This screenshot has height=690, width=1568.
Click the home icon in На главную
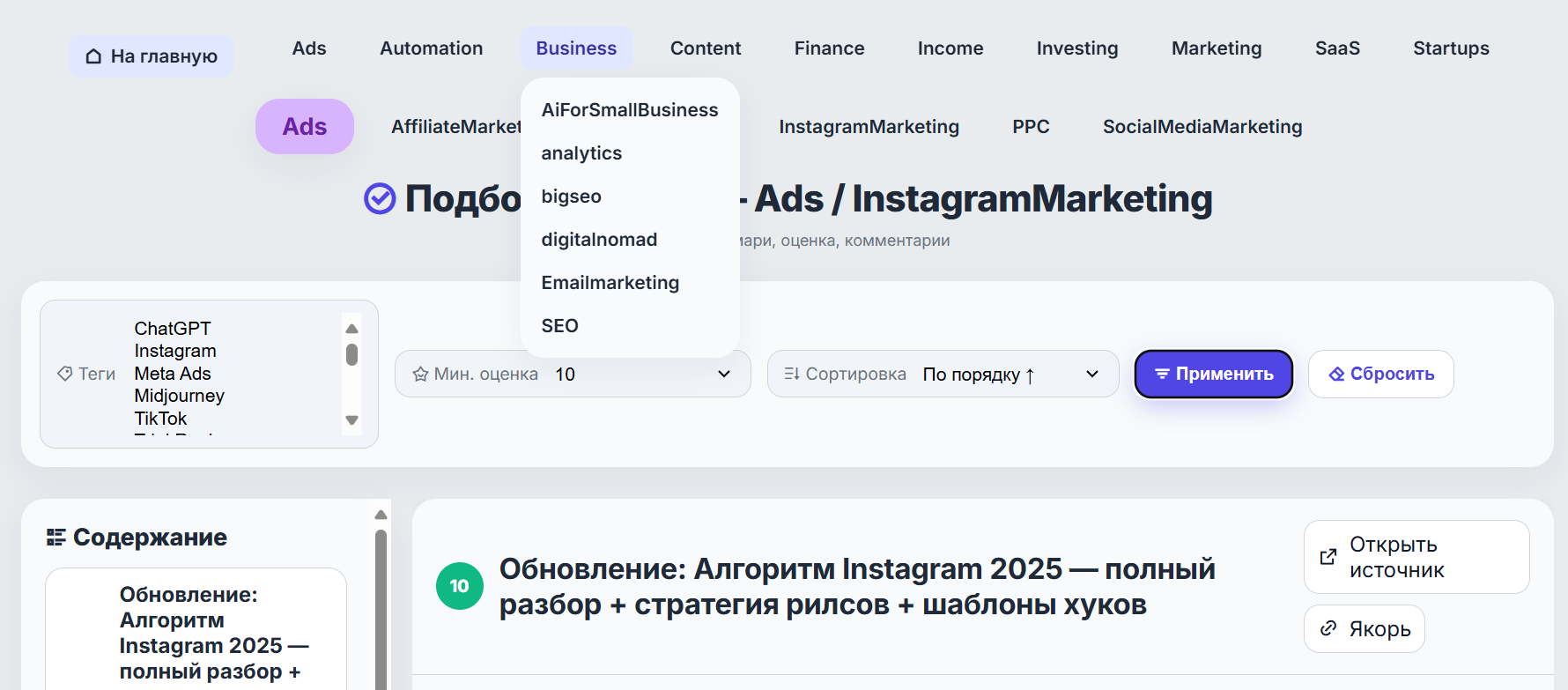pyautogui.click(x=93, y=56)
